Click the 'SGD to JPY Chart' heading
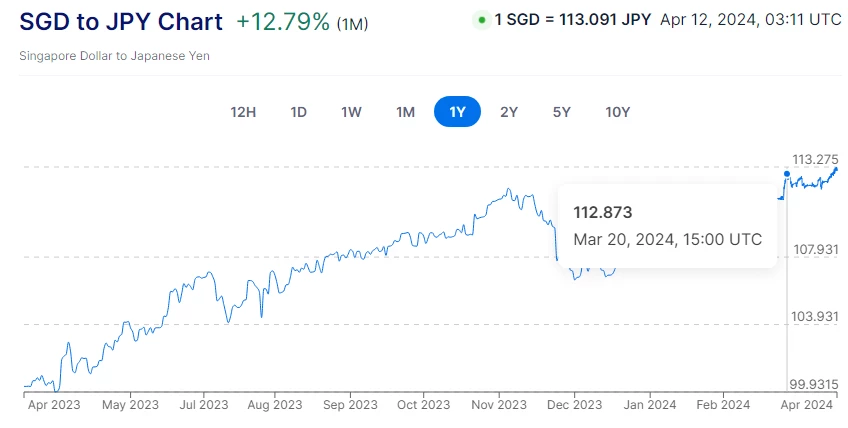 click(x=121, y=22)
